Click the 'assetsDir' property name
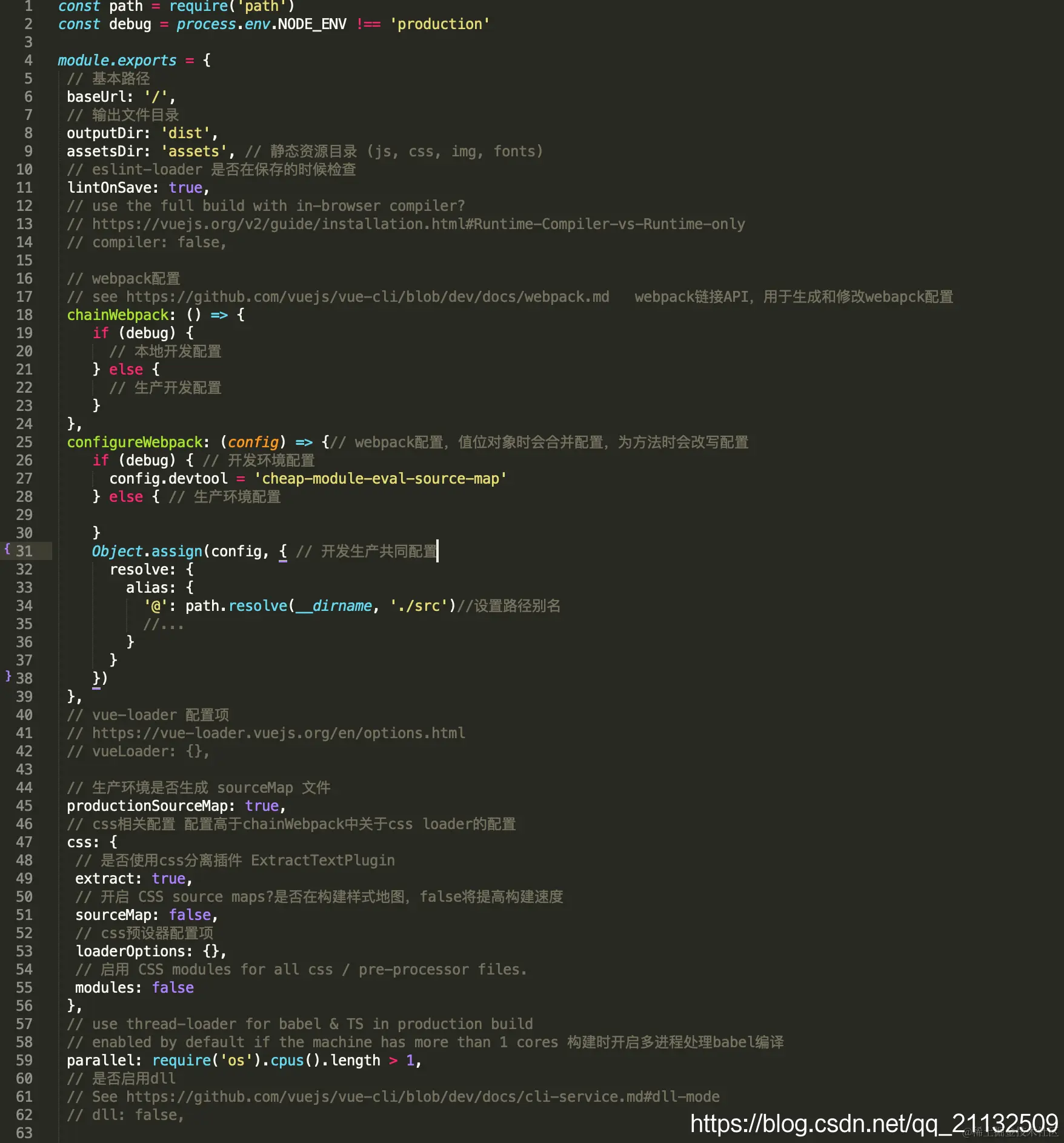Viewport: 1064px width, 1143px height. point(104,151)
